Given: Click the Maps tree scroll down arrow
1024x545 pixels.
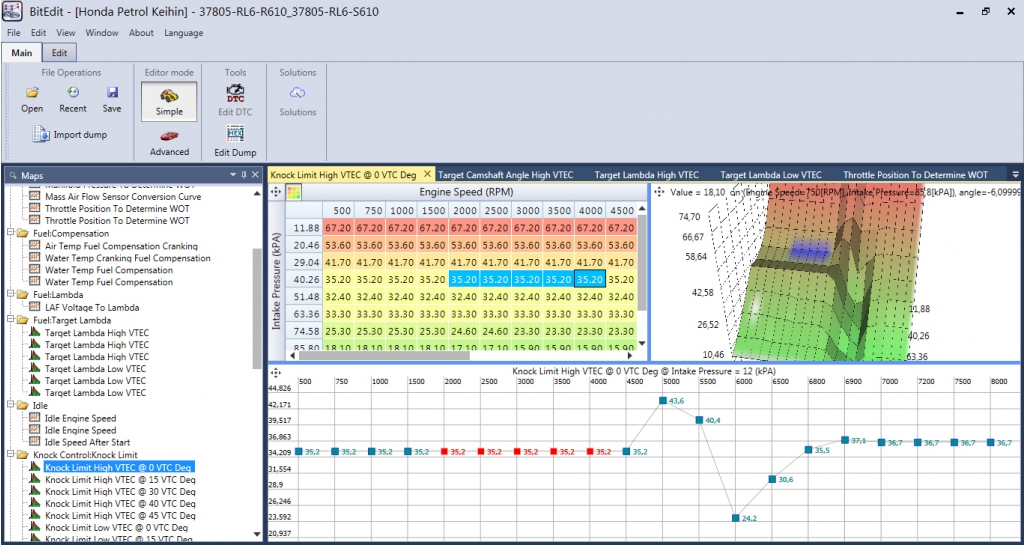Looking at the screenshot, I should pyautogui.click(x=257, y=534).
